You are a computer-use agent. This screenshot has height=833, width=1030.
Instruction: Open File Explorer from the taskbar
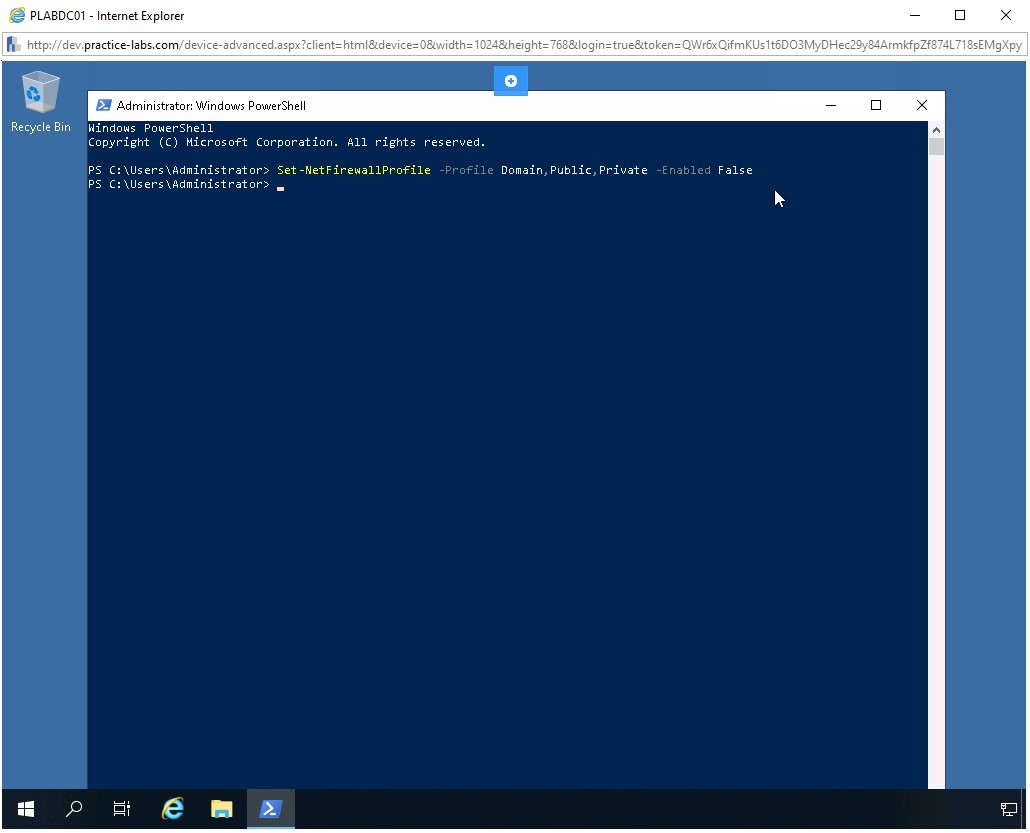click(221, 809)
